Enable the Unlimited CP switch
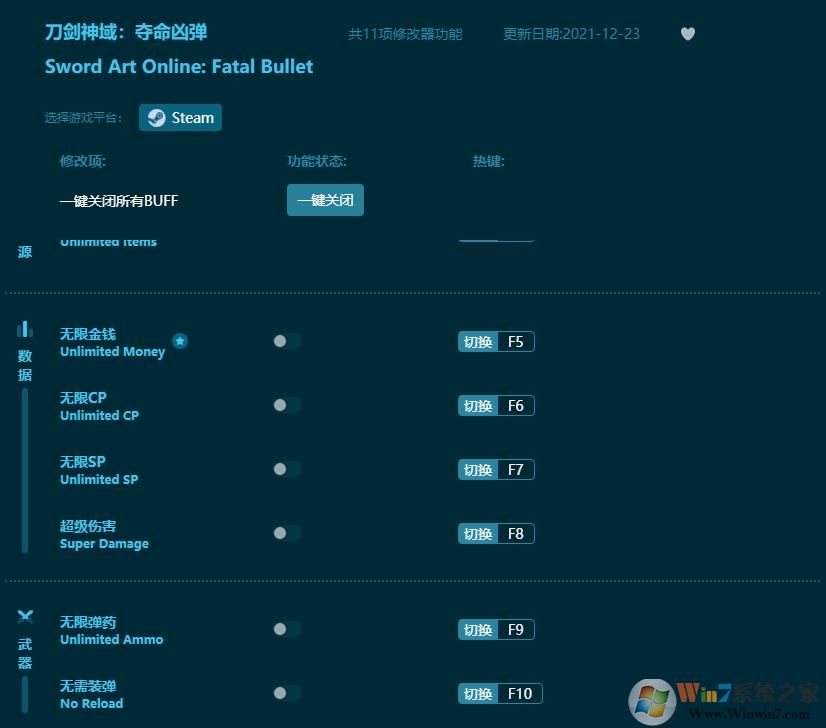The height and width of the screenshot is (728, 826). click(287, 405)
